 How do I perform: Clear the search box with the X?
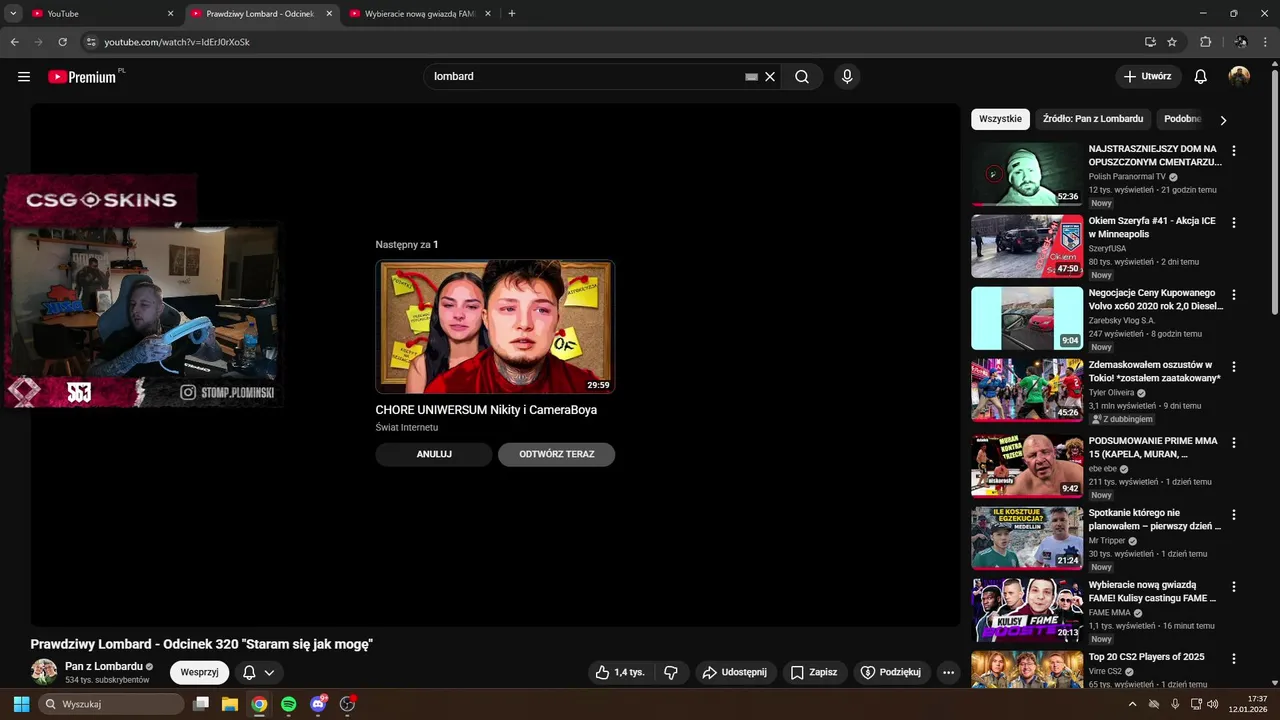(x=770, y=77)
